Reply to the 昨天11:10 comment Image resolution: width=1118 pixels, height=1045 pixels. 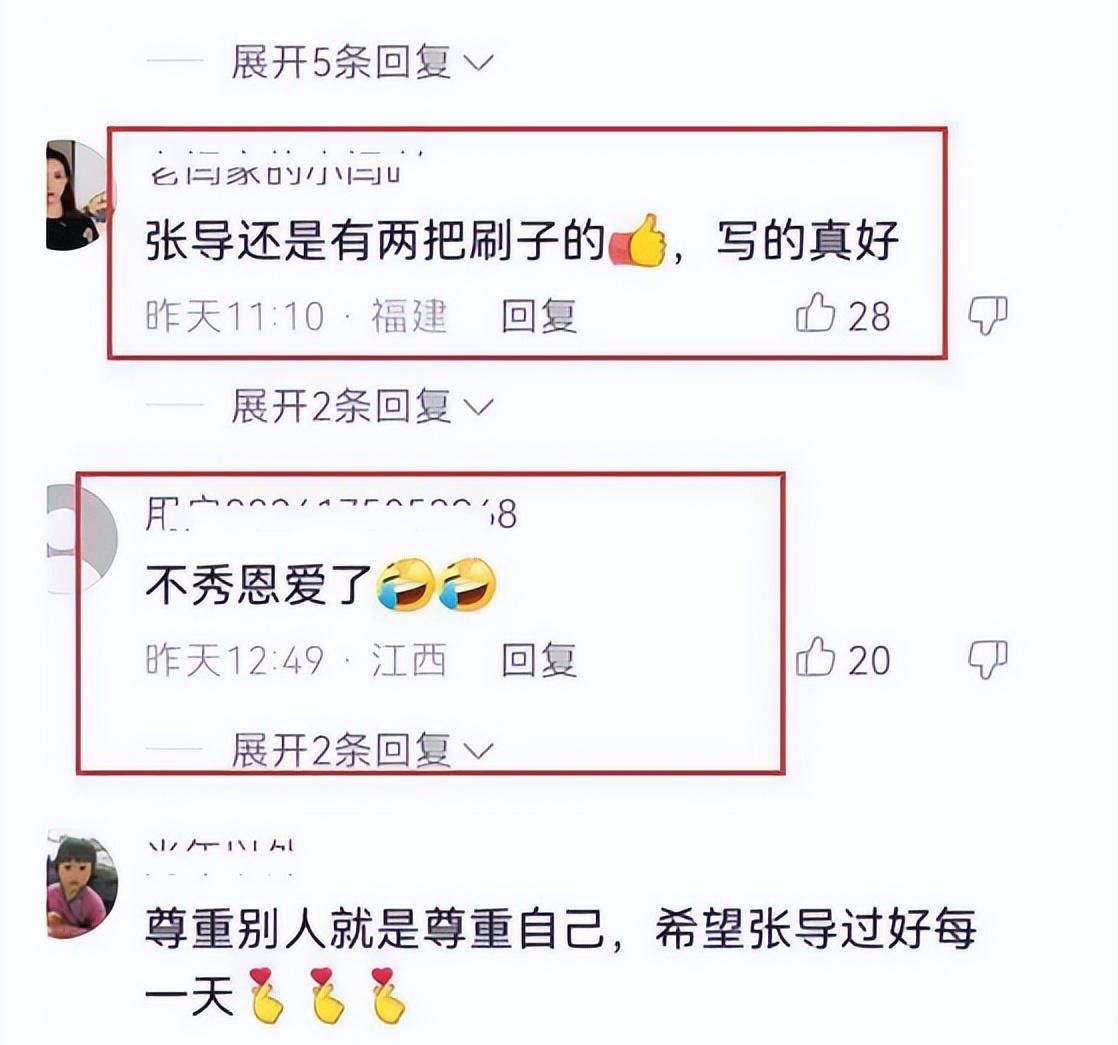point(538,316)
